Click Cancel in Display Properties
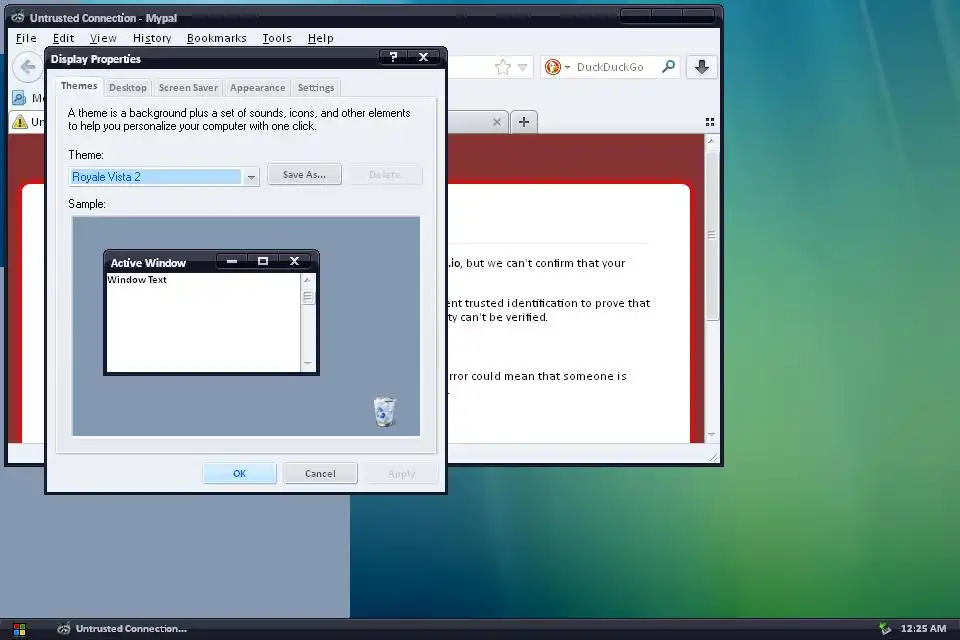Viewport: 960px width, 640px height. point(320,473)
